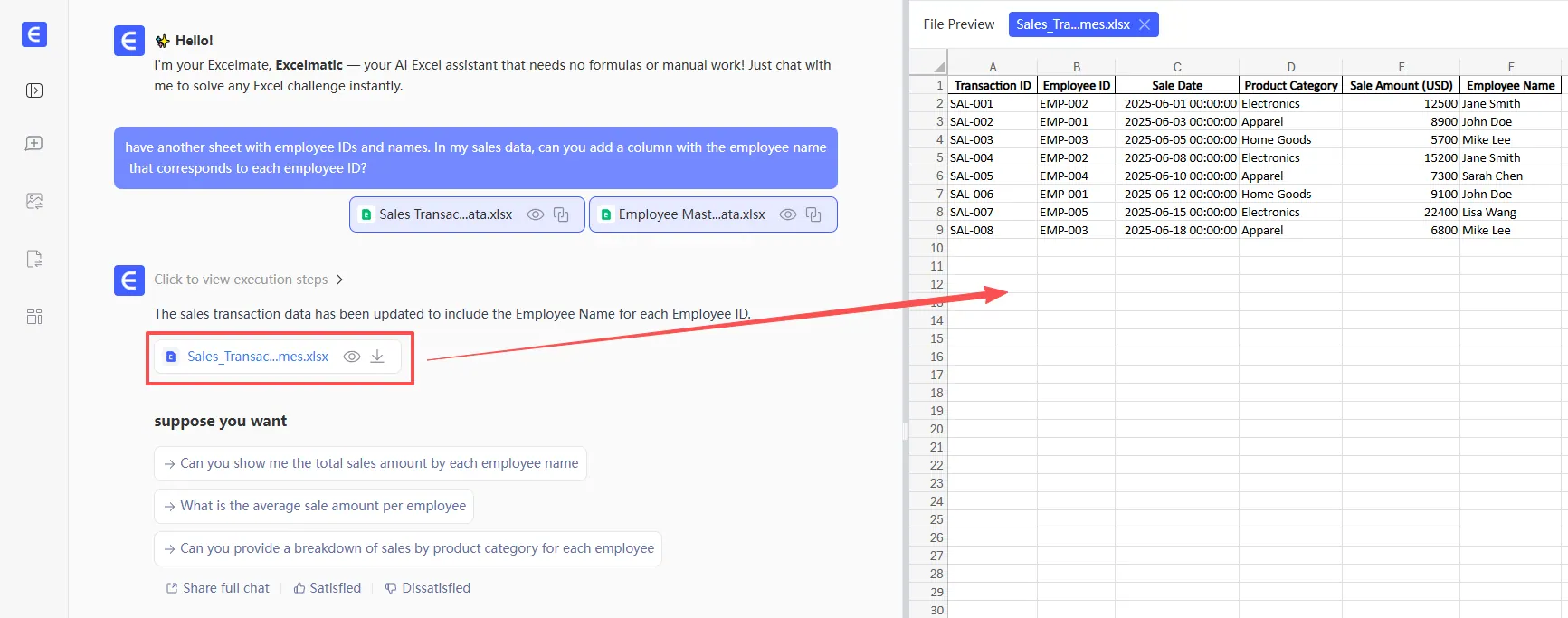Screen dimensions: 1568x618
Task: Open the image tool icon in the sidebar
Action: click(x=34, y=201)
